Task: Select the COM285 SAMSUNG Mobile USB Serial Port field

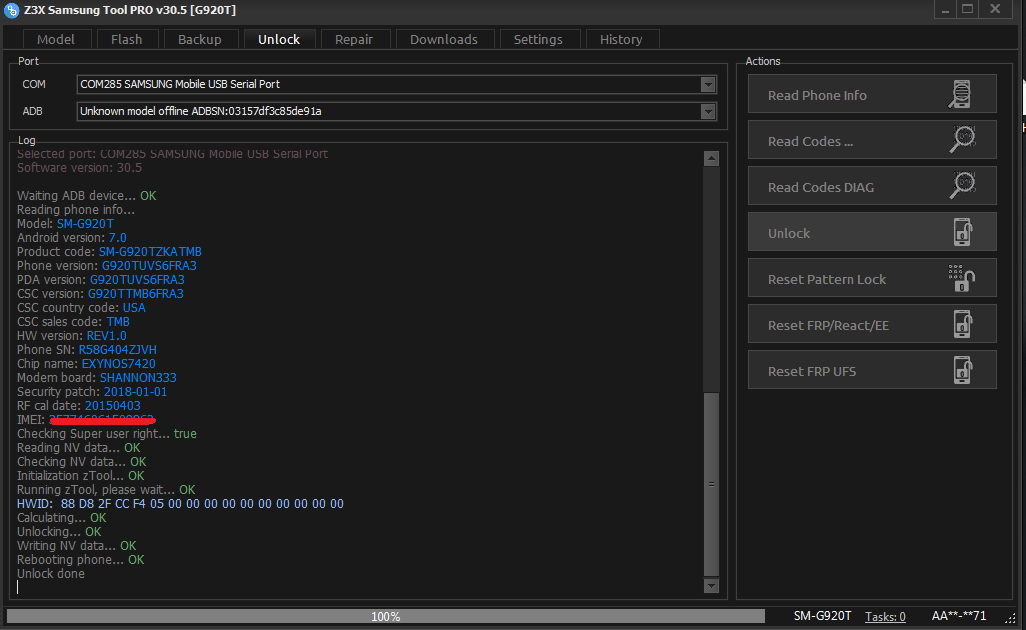Action: (x=396, y=84)
